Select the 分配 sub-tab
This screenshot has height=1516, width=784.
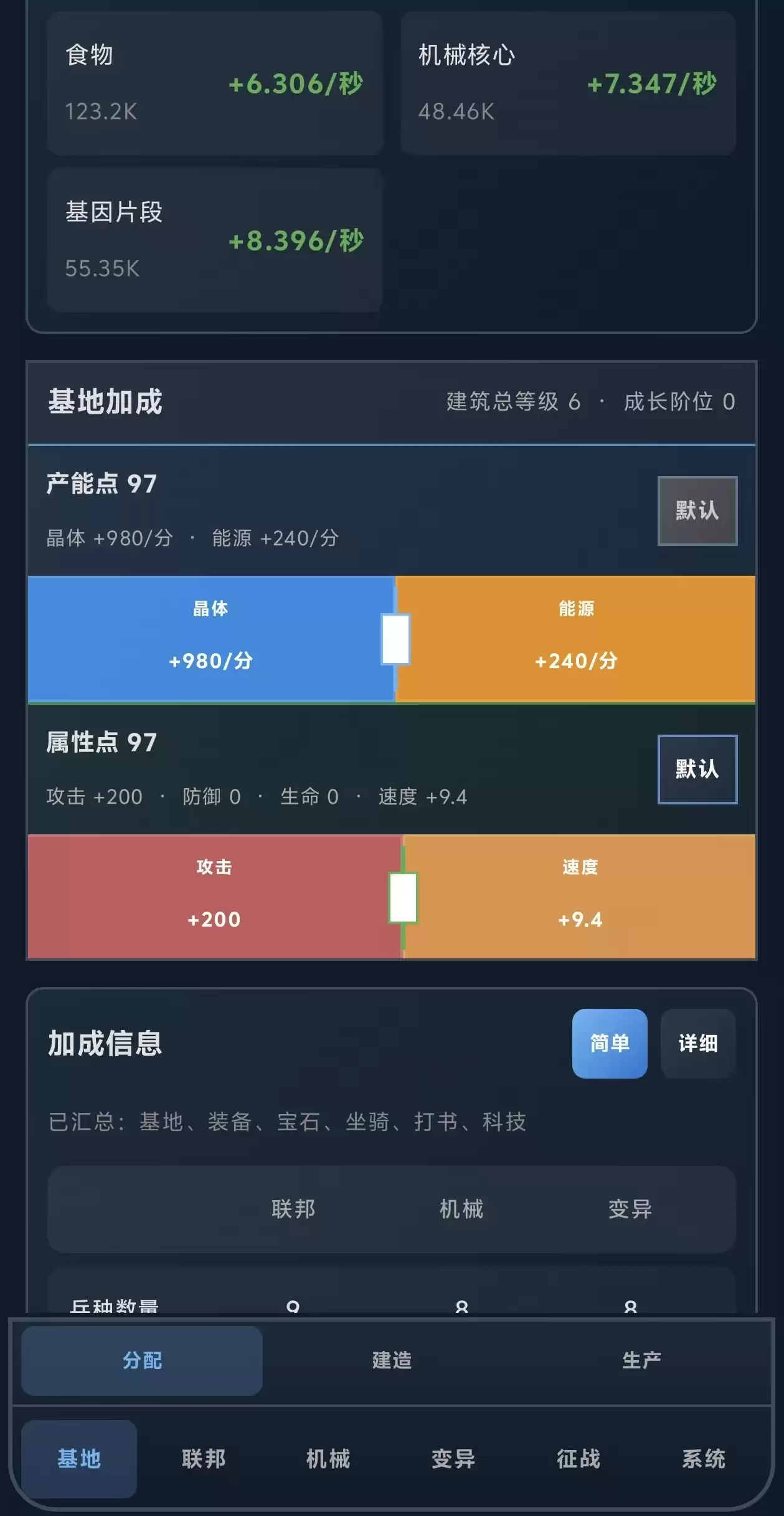pyautogui.click(x=142, y=1360)
